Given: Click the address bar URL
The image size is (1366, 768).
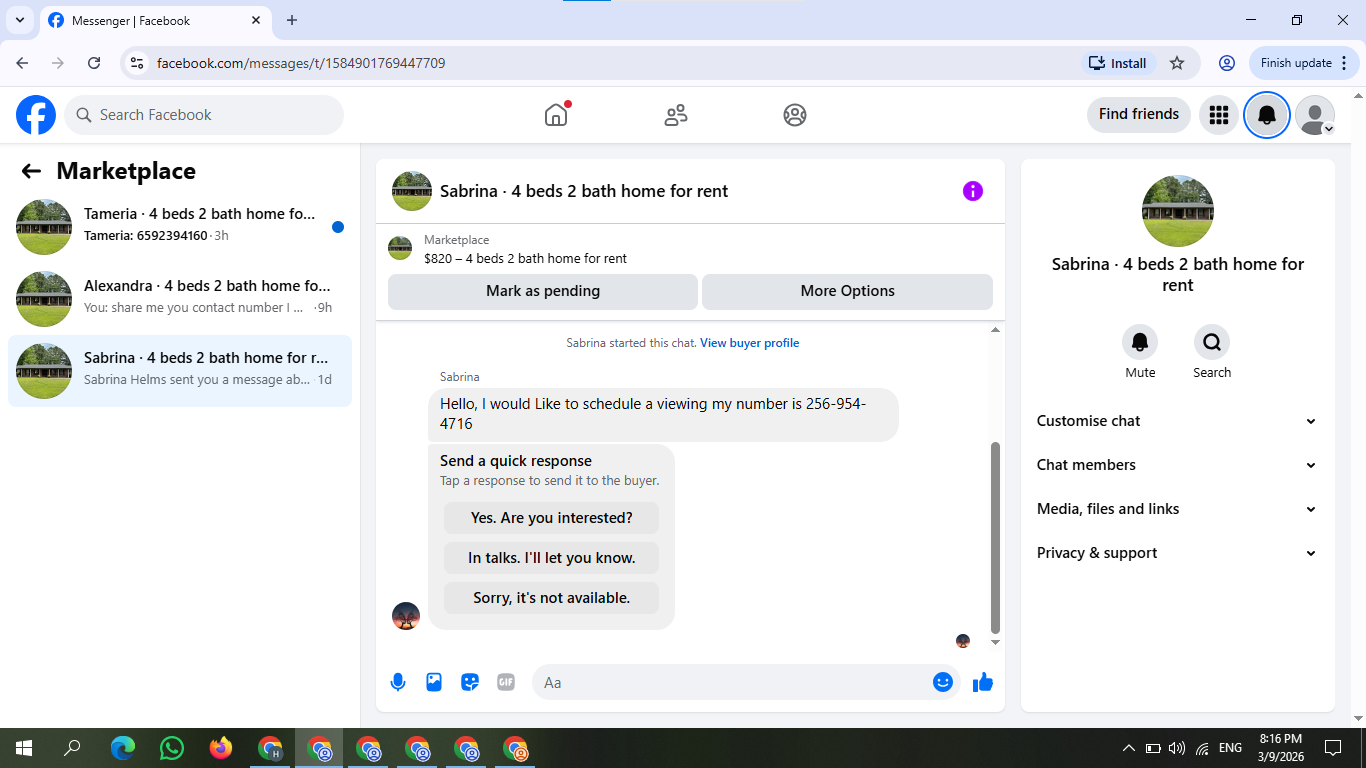Looking at the screenshot, I should tap(301, 63).
